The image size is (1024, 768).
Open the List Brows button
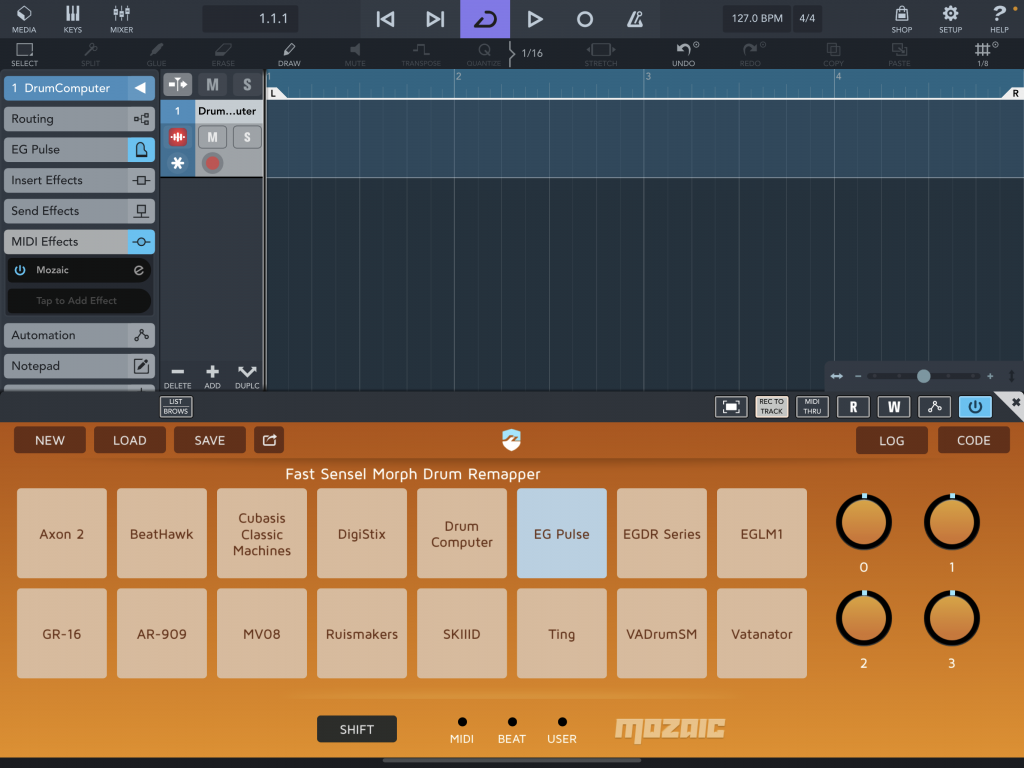[x=176, y=406]
